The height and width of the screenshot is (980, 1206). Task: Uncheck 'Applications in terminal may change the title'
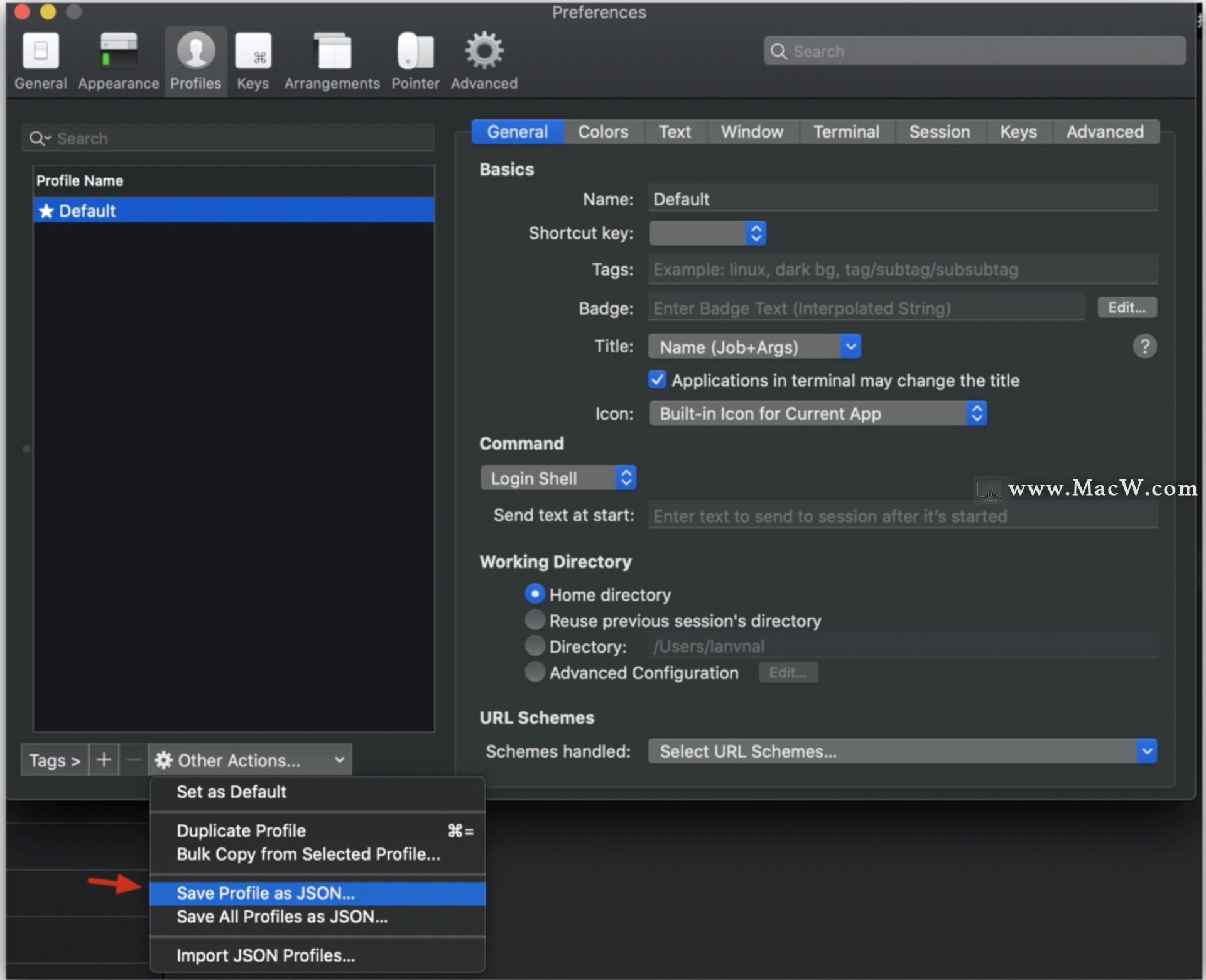pyautogui.click(x=657, y=379)
